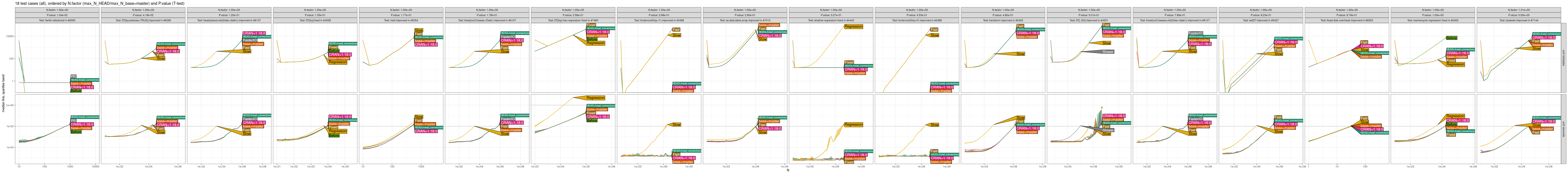Click the 'Test: fwrite refactored in #6393' panel header
This screenshot has width=1568, height=174.
pyautogui.click(x=58, y=20)
